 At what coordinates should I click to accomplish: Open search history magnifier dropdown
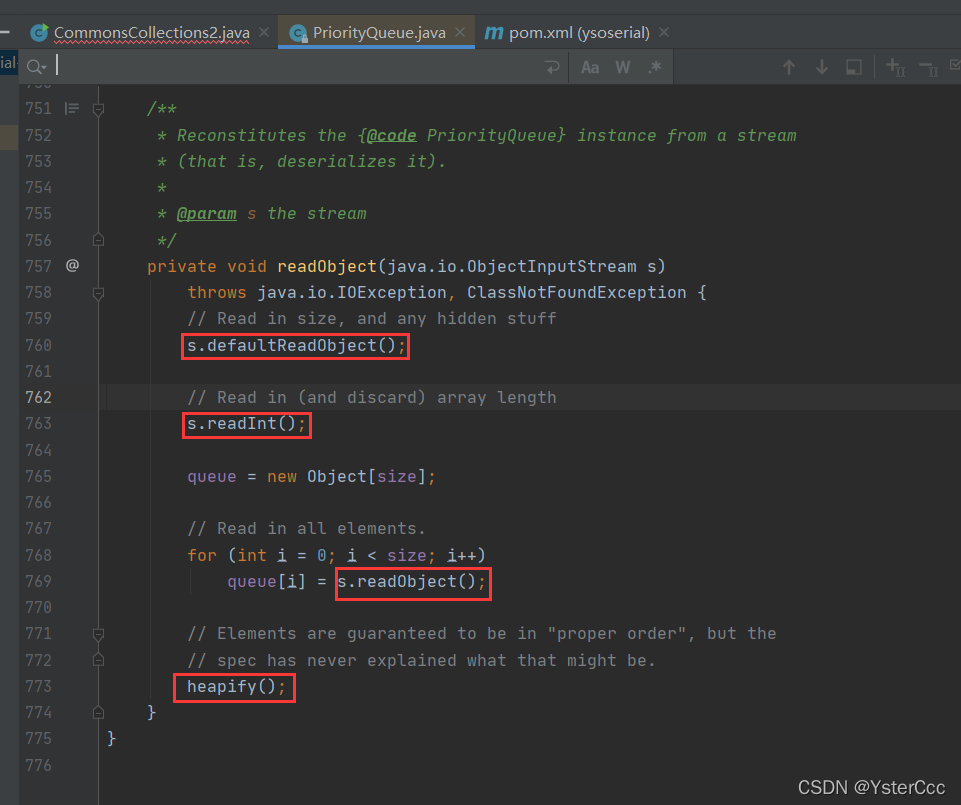pyautogui.click(x=37, y=67)
